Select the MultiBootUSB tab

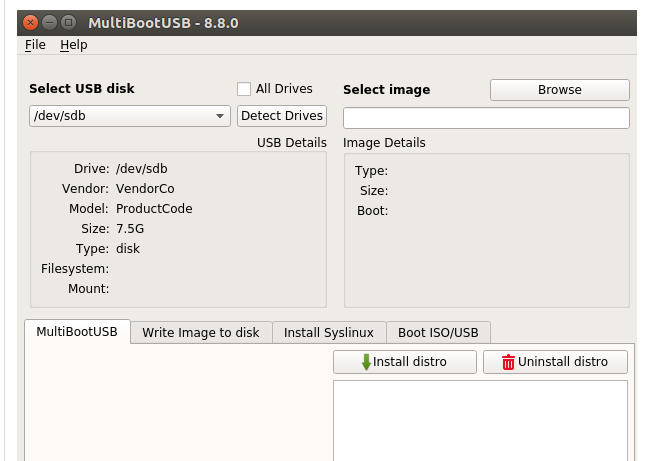[77, 332]
